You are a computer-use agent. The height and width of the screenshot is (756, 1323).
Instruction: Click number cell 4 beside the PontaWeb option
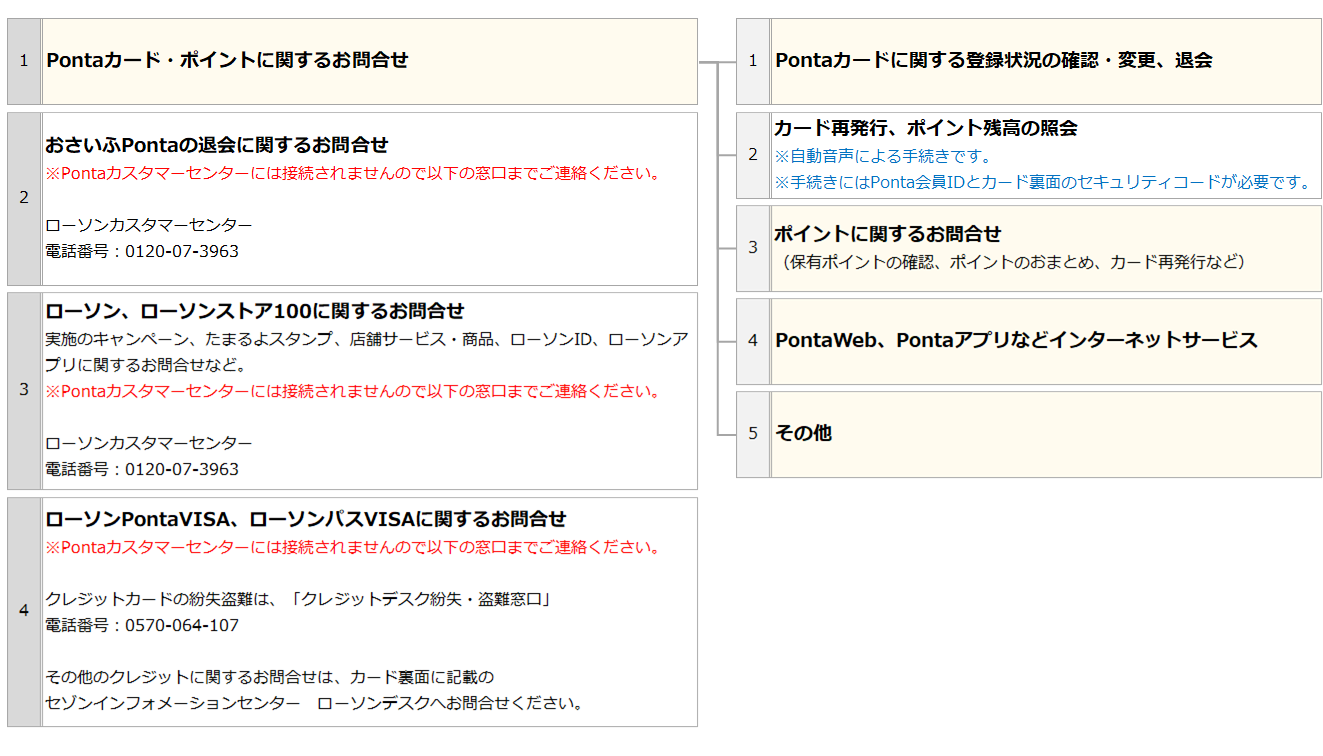[753, 341]
